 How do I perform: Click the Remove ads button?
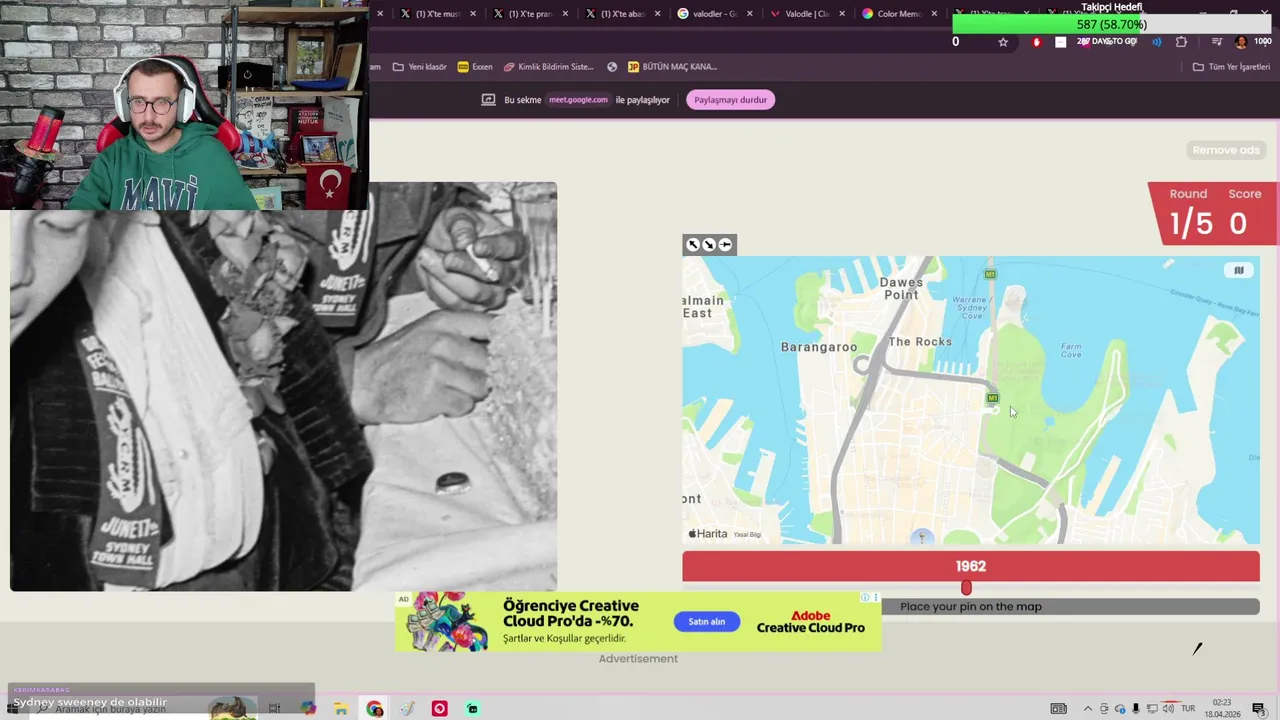(x=1226, y=150)
